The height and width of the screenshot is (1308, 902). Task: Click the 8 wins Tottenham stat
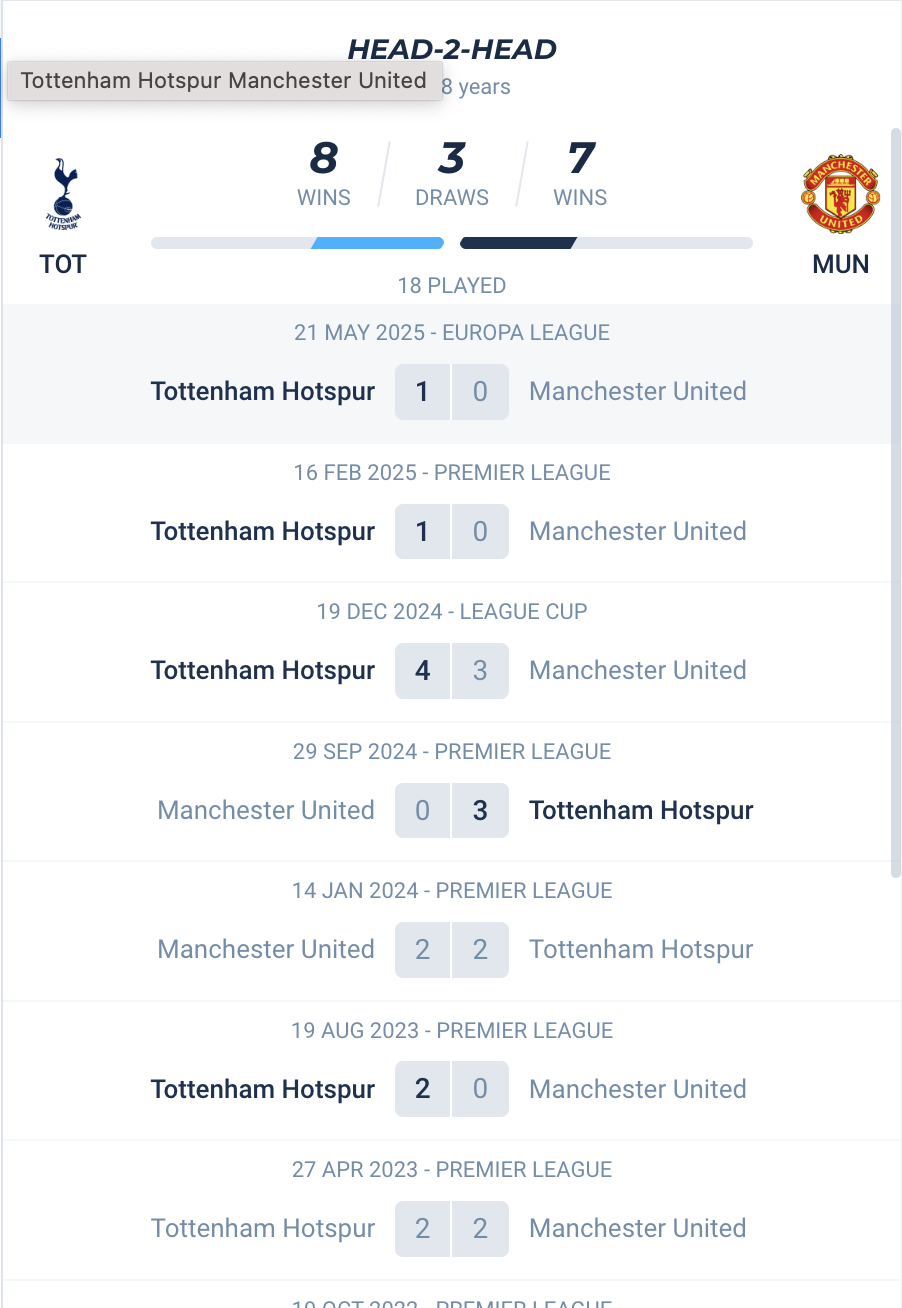(324, 174)
